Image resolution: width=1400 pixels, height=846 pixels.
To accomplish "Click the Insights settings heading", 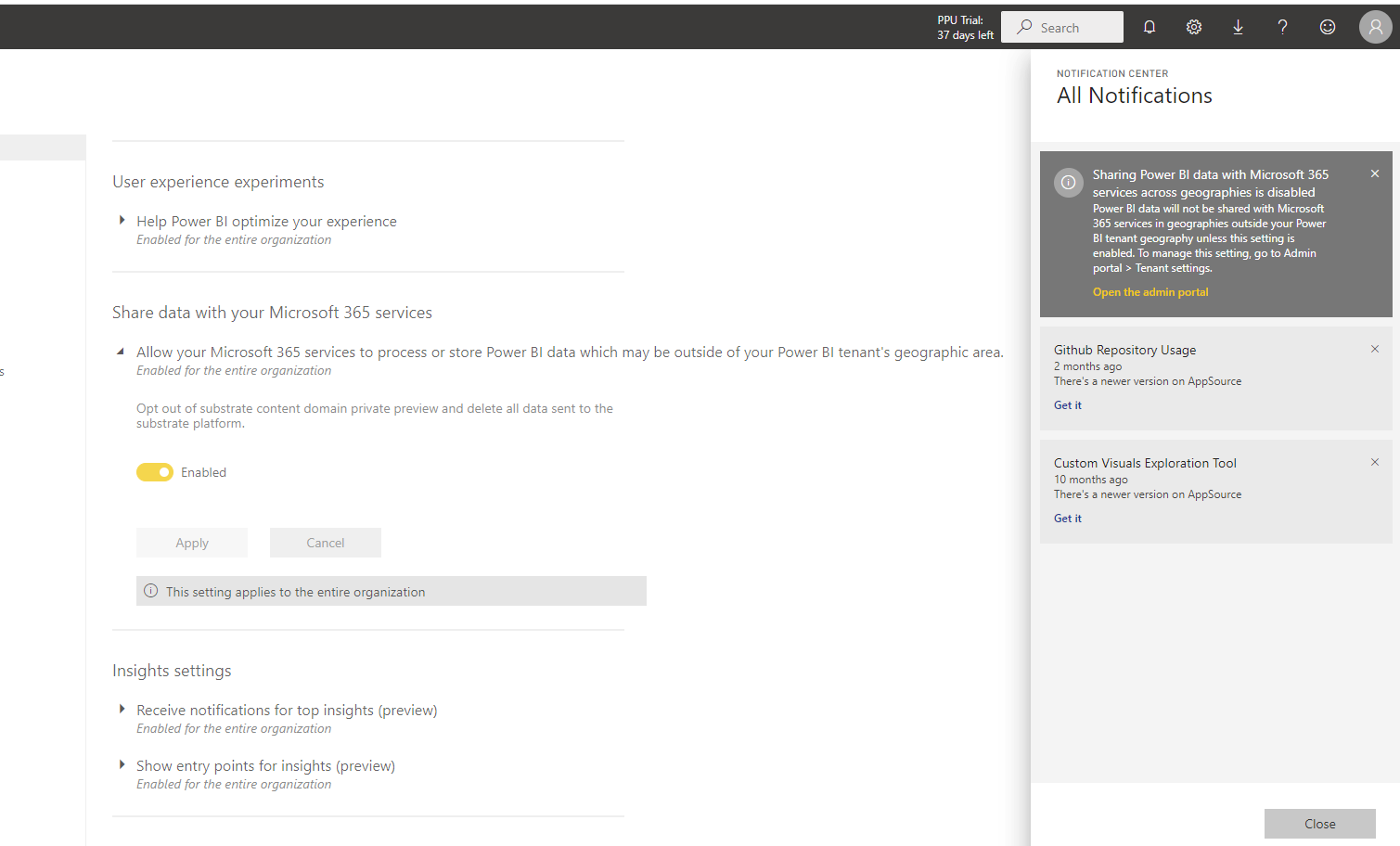I will (x=172, y=671).
